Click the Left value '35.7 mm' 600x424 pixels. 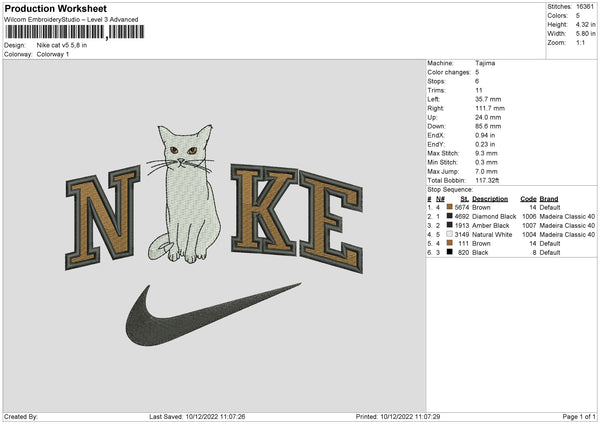(488, 99)
